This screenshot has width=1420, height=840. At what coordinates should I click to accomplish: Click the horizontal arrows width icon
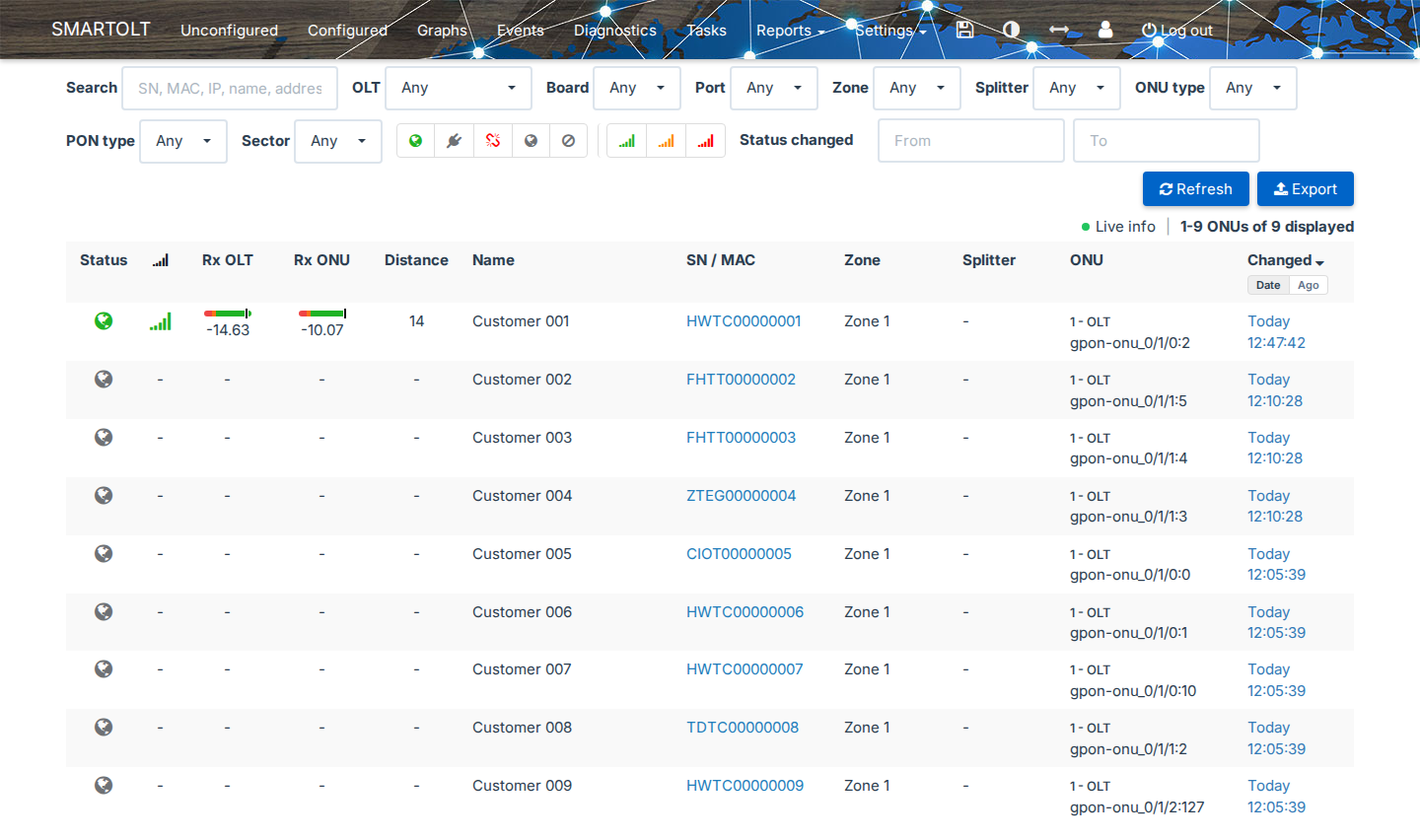tap(1058, 30)
